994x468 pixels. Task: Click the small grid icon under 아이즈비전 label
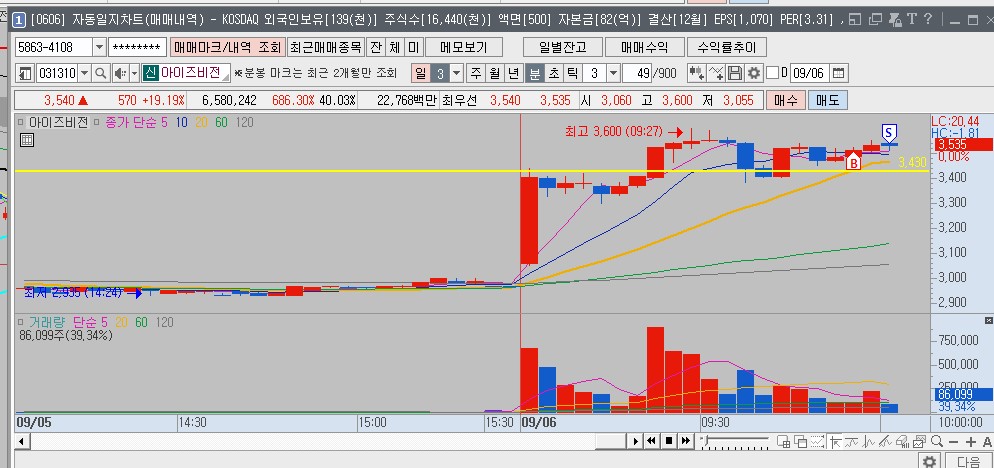point(27,141)
